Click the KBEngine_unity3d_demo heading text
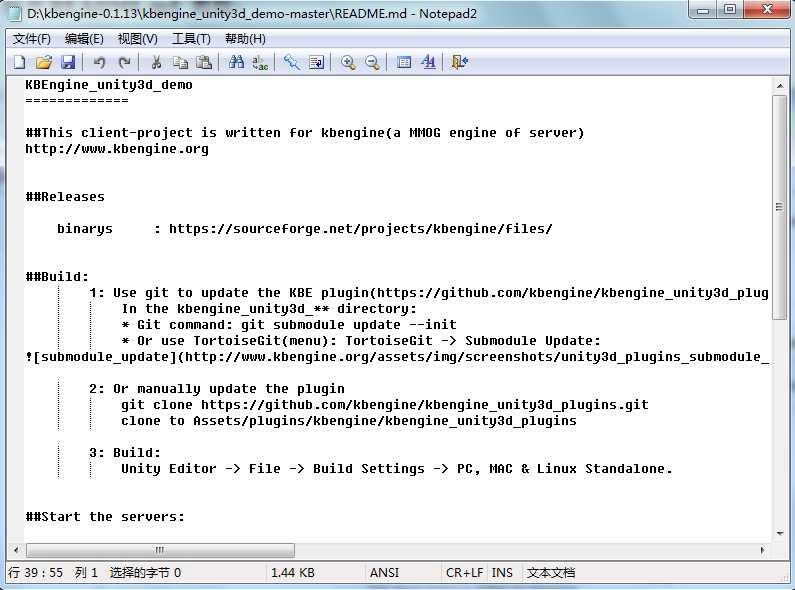Image resolution: width=795 pixels, height=590 pixels. [x=109, y=85]
